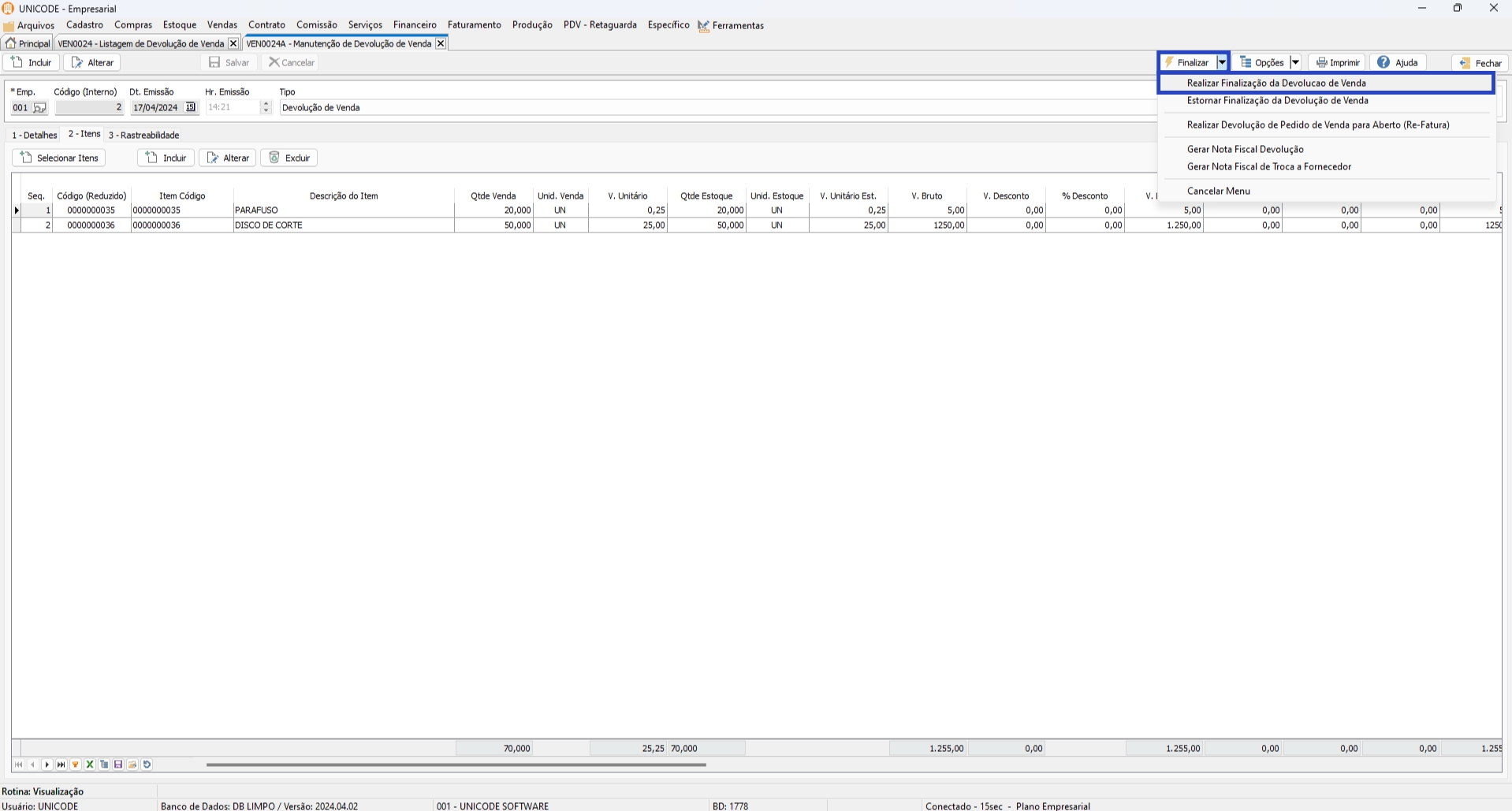Image resolution: width=1512 pixels, height=811 pixels.
Task: Click the purple save-layout disk icon
Action: tap(118, 764)
